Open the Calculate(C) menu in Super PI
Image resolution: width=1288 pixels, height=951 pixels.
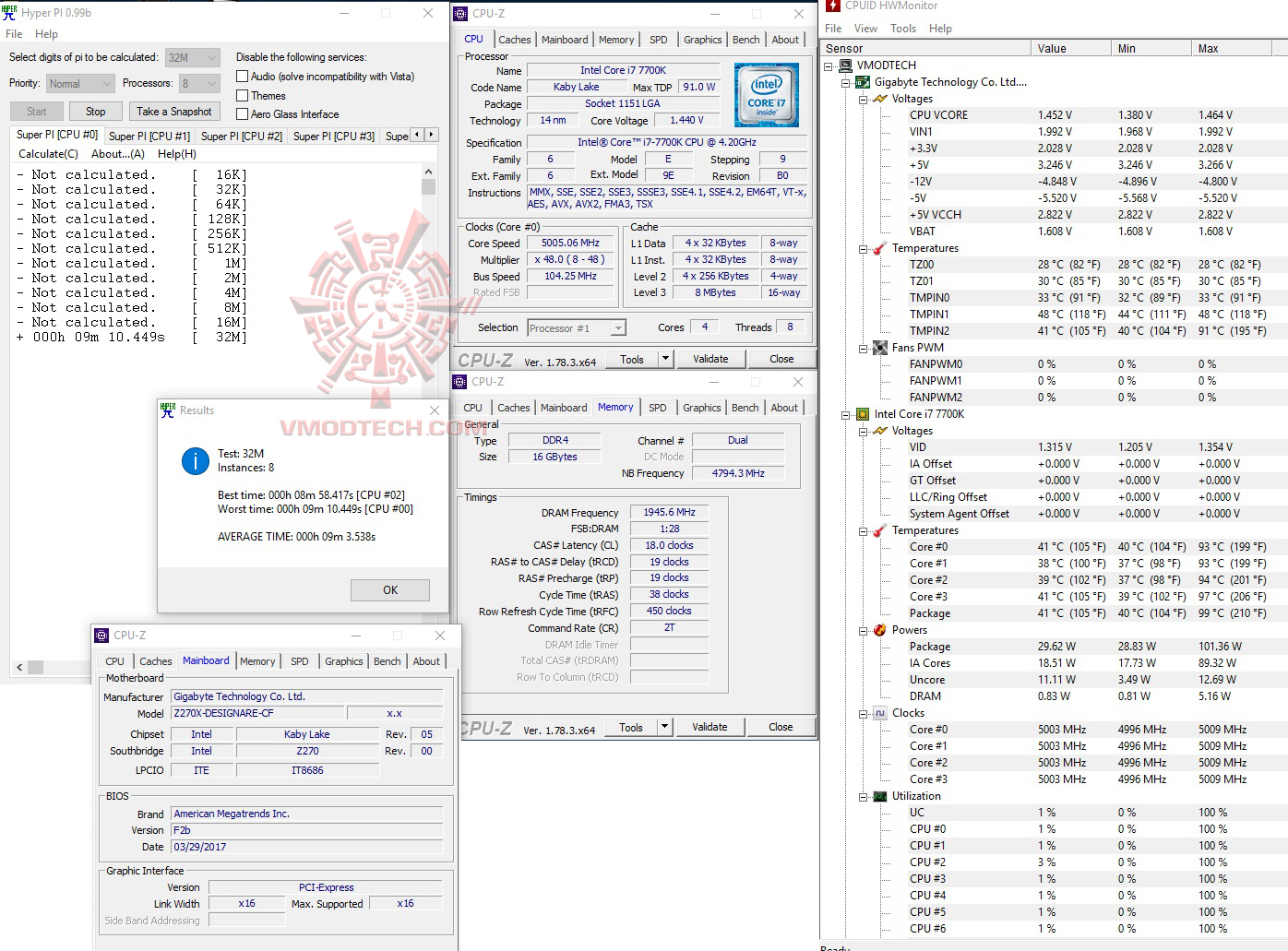point(48,154)
